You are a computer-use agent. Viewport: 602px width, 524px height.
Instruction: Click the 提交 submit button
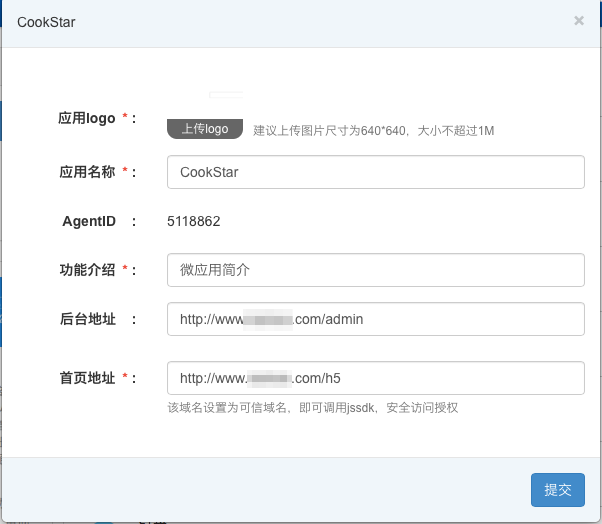point(558,490)
